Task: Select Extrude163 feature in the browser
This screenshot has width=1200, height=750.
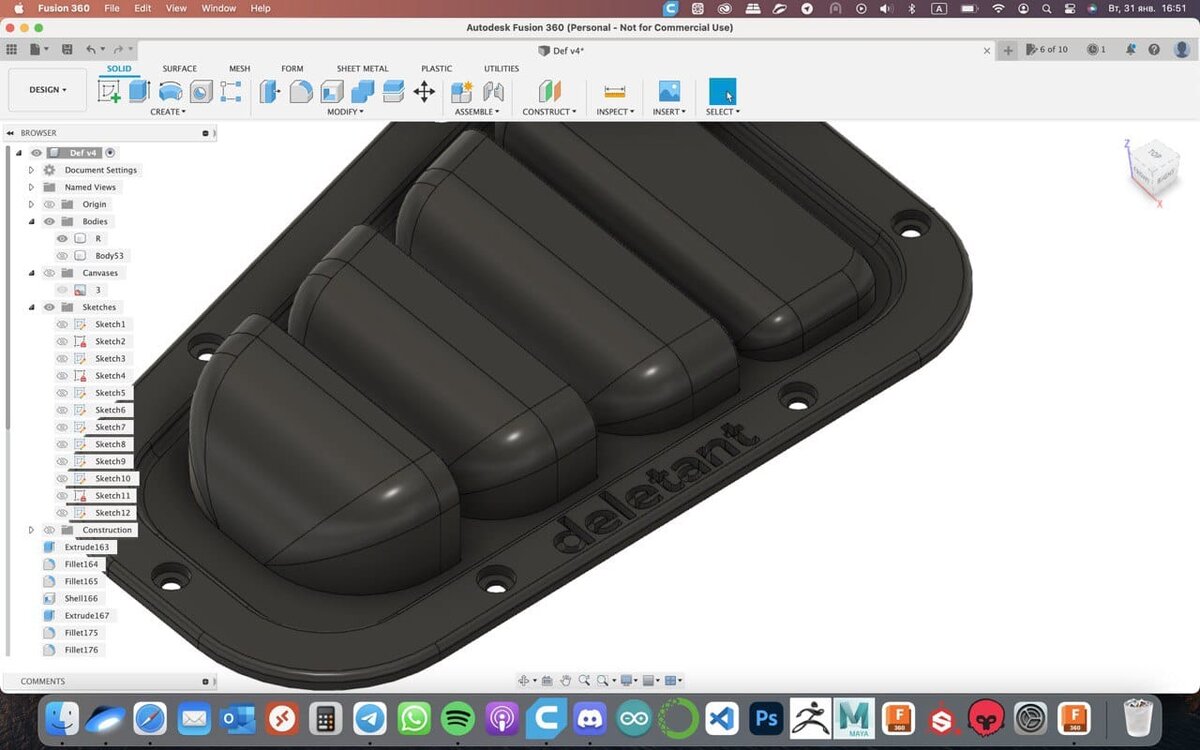Action: click(87, 547)
